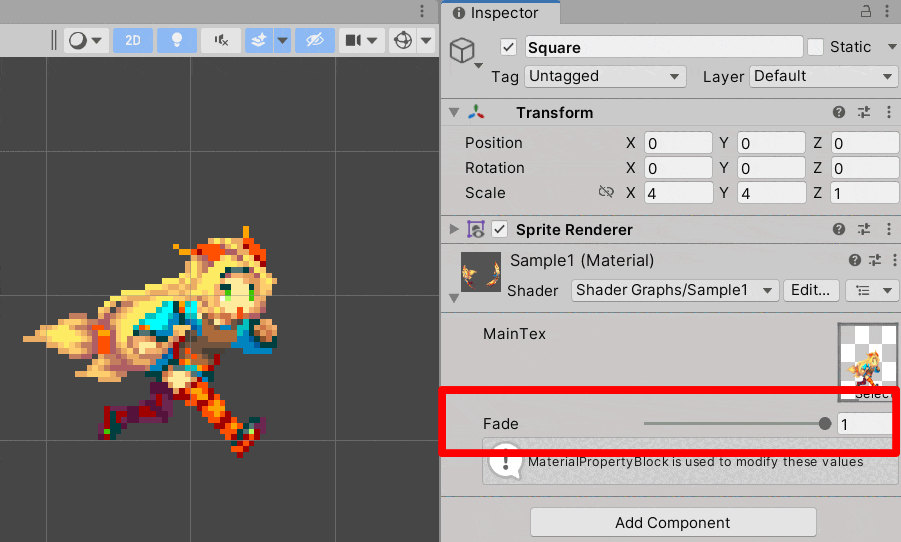Screen dimensions: 901x542
Task: Open Transform component help icon
Action: pos(839,112)
